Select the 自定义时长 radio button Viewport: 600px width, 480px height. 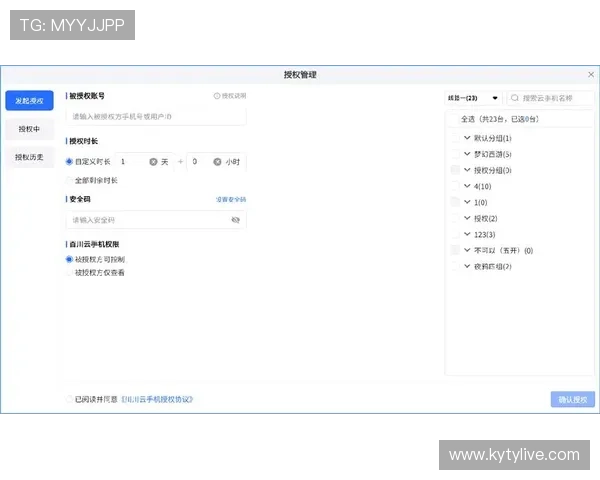pyautogui.click(x=69, y=162)
